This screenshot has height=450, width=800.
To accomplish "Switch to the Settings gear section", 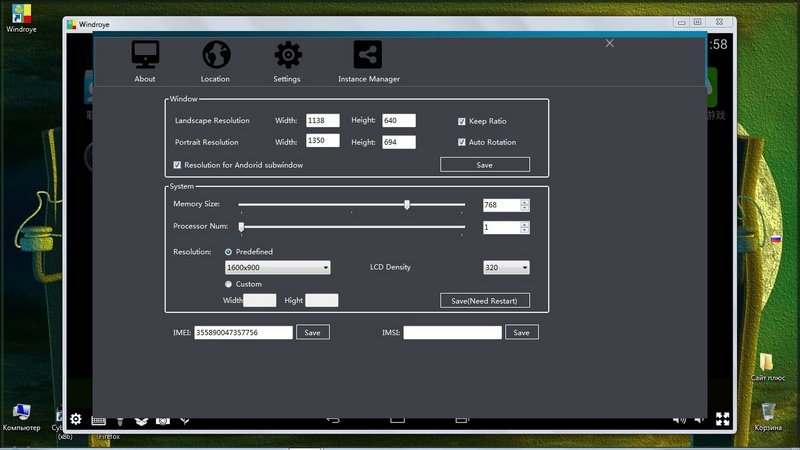I will [x=287, y=61].
